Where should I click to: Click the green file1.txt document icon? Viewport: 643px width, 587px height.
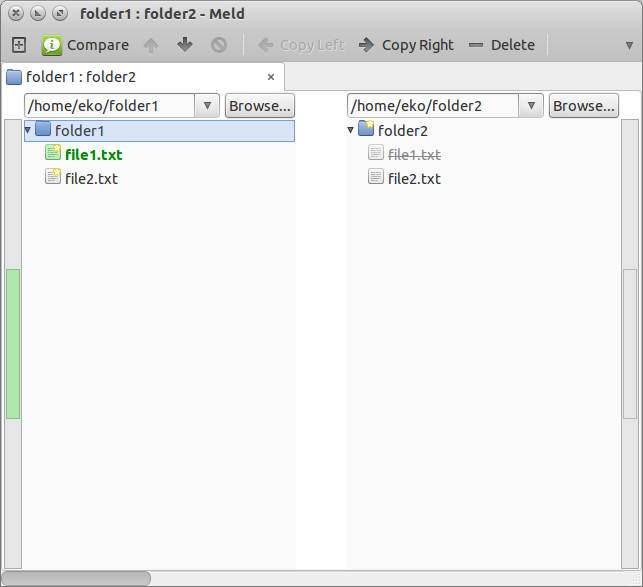53,152
